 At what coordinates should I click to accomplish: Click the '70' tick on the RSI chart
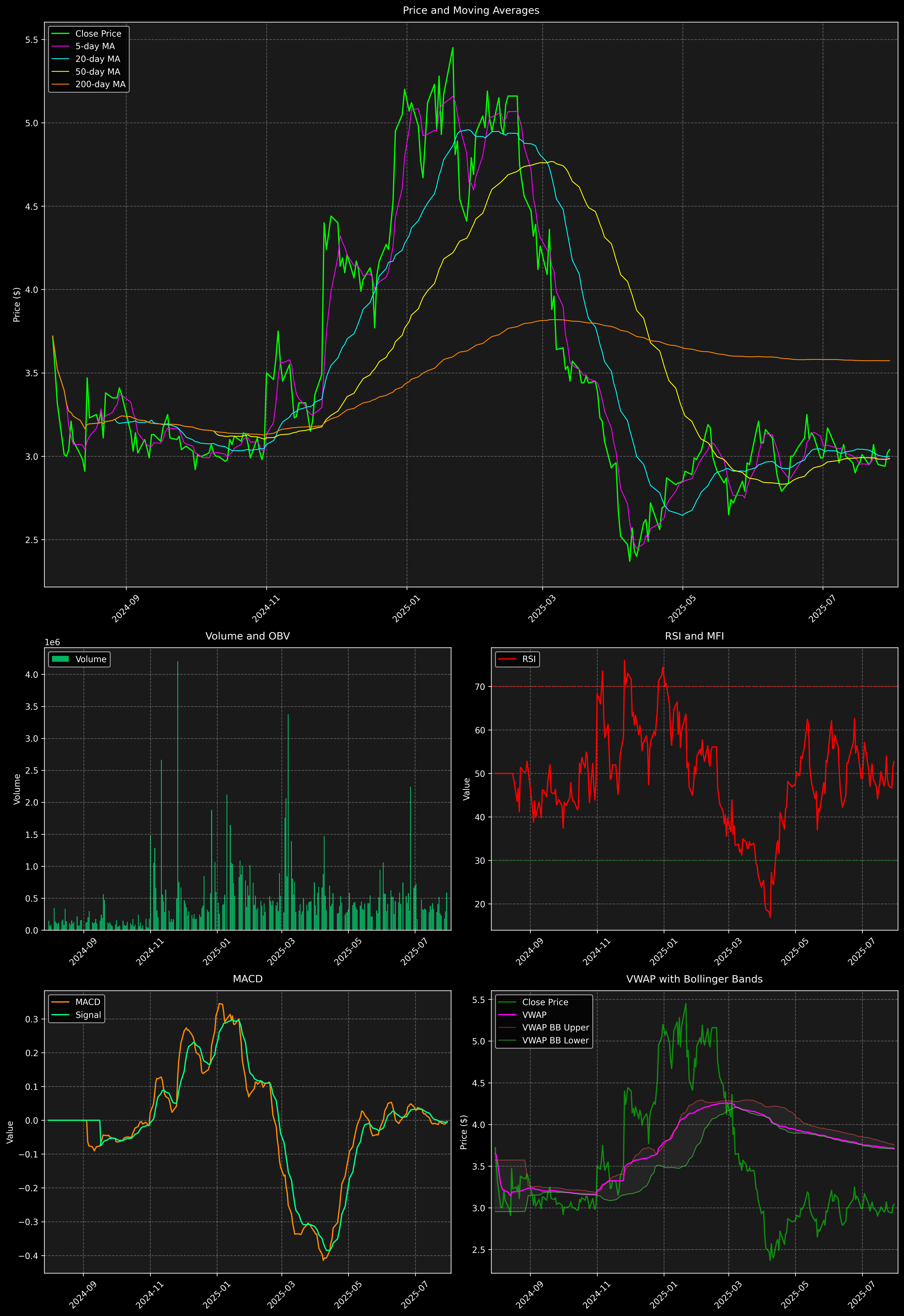[480, 687]
